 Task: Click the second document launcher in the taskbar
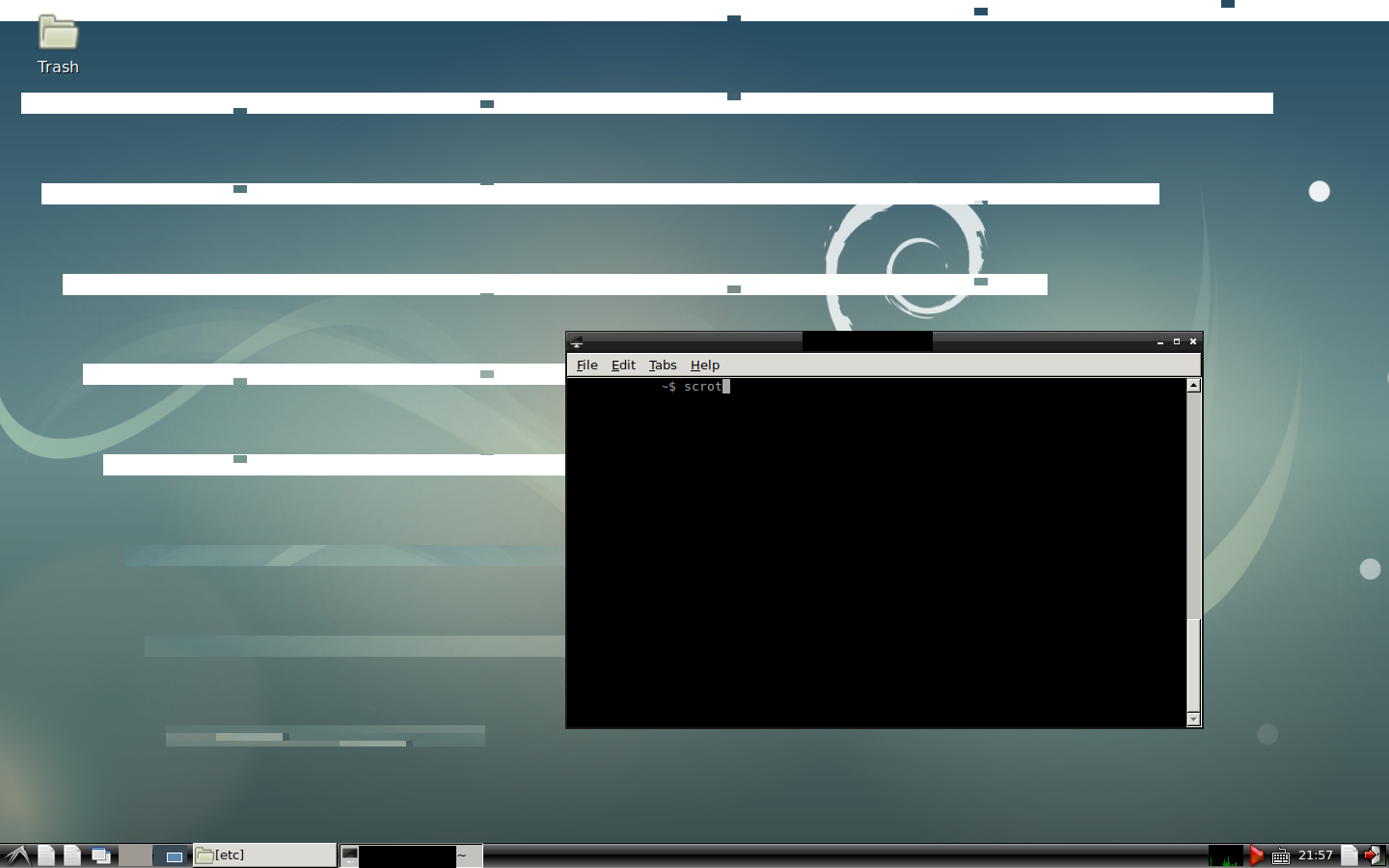[x=72, y=855]
